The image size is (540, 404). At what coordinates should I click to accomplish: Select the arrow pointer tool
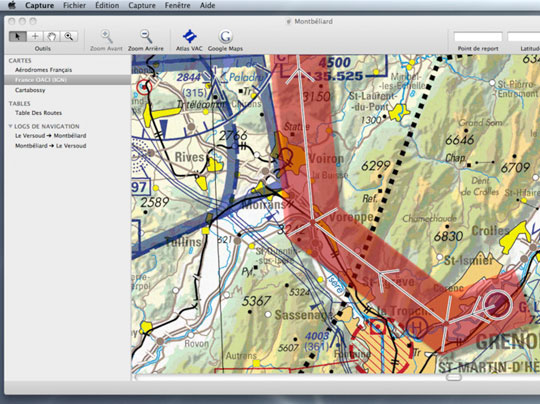click(18, 36)
